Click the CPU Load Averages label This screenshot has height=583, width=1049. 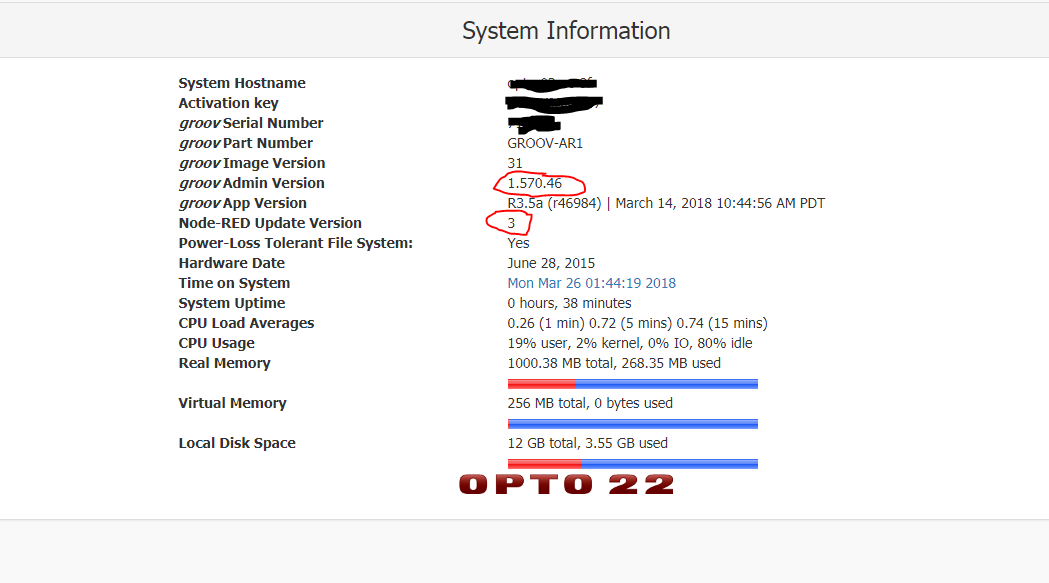point(246,323)
